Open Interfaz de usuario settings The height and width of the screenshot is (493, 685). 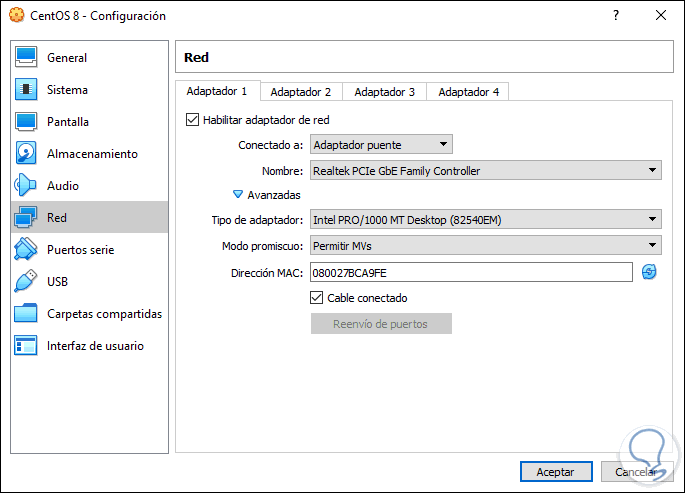pyautogui.click(x=94, y=346)
